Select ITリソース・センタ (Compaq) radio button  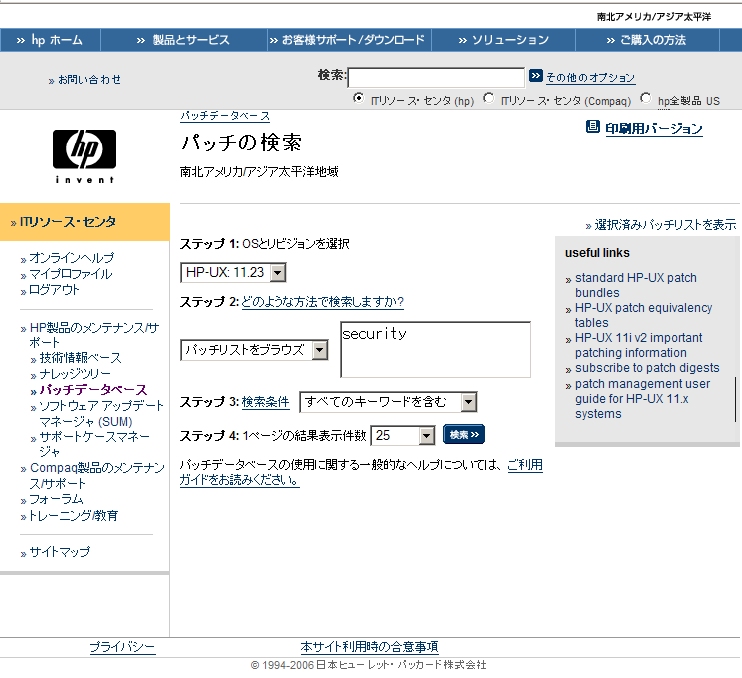488,99
